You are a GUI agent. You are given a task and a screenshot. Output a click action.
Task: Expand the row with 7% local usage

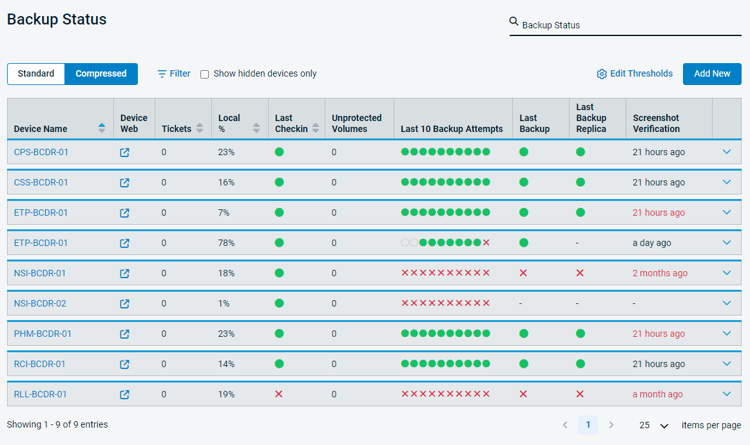click(x=727, y=212)
